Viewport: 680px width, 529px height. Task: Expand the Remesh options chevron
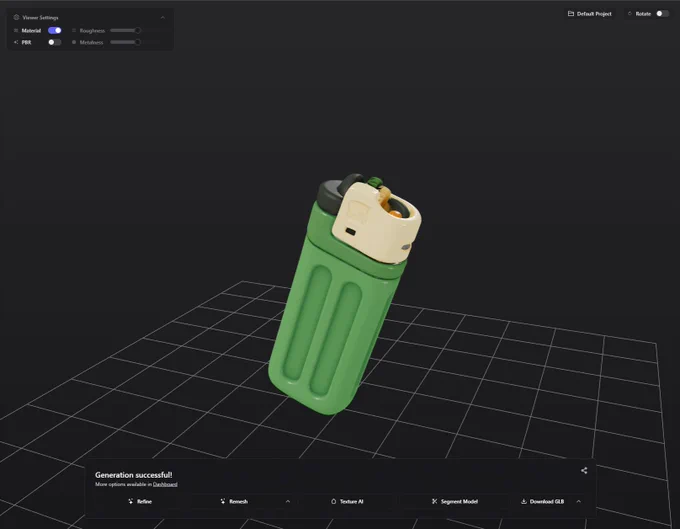click(x=288, y=501)
